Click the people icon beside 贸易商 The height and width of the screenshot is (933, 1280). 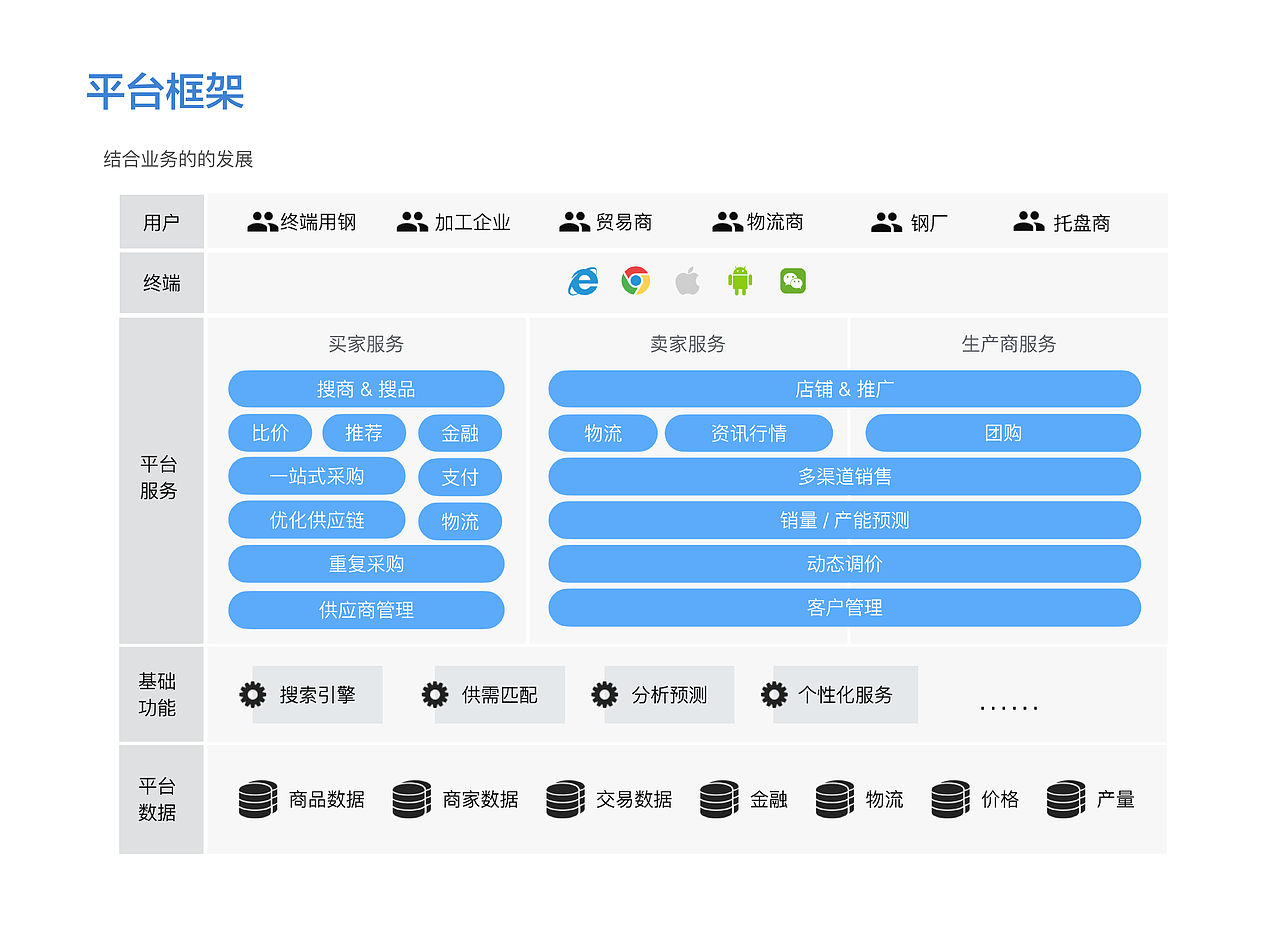pyautogui.click(x=574, y=222)
